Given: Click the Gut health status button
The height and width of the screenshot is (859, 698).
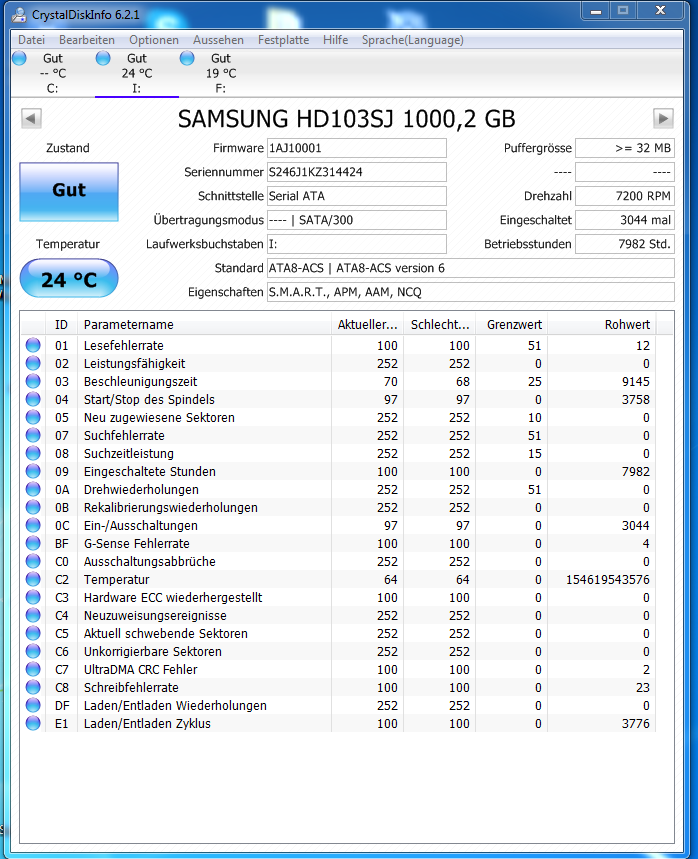Looking at the screenshot, I should click(69, 192).
